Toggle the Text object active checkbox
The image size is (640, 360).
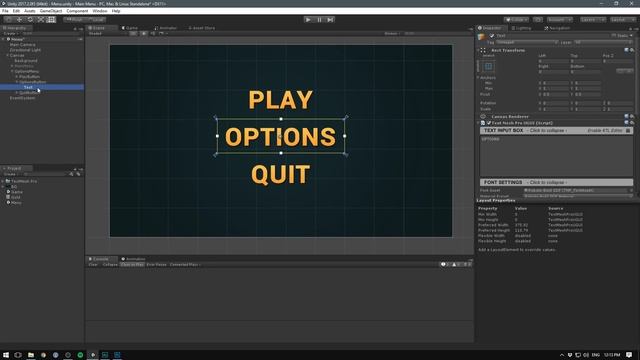point(492,36)
